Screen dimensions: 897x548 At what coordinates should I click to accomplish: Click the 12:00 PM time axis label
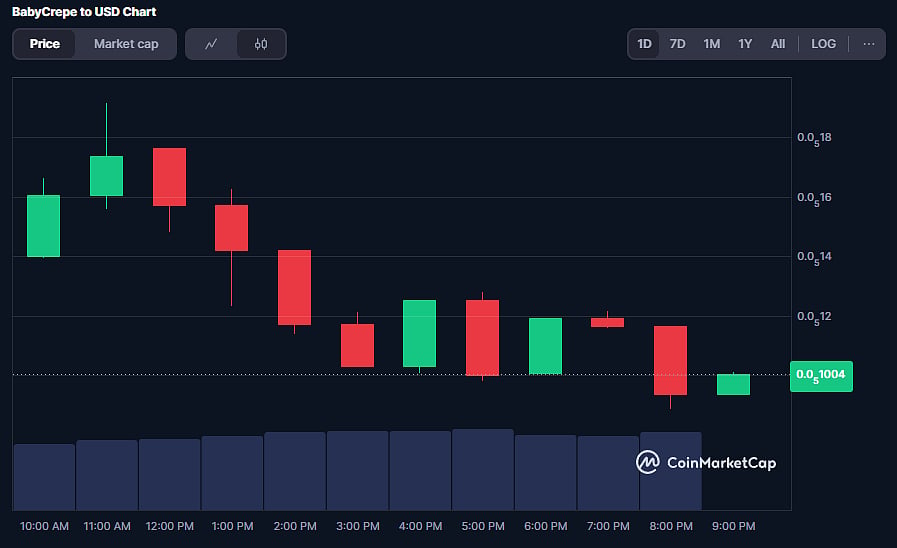[x=169, y=526]
